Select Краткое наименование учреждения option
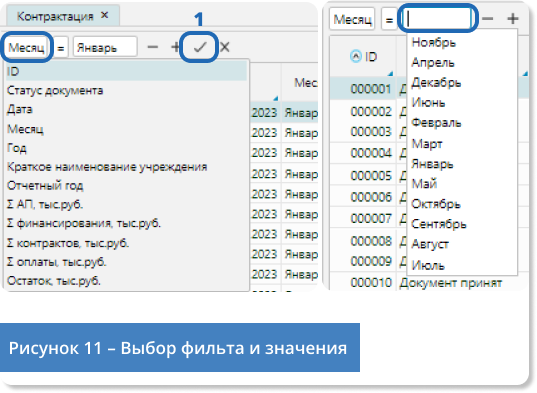 click(126, 167)
